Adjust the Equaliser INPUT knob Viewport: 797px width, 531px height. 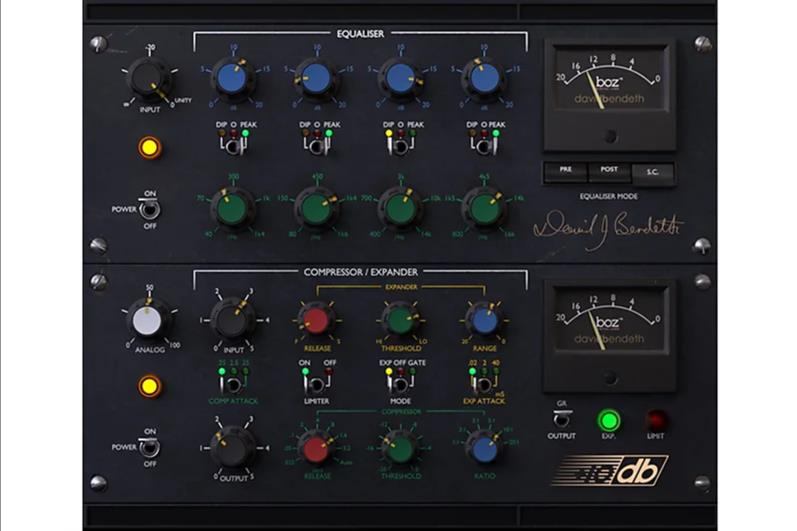149,80
